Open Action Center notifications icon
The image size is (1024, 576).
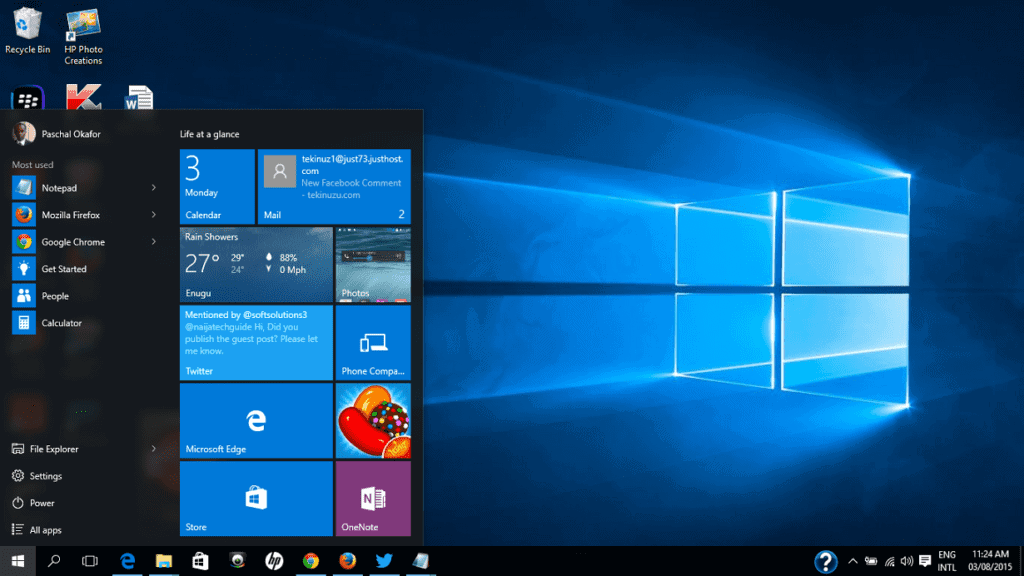point(925,561)
